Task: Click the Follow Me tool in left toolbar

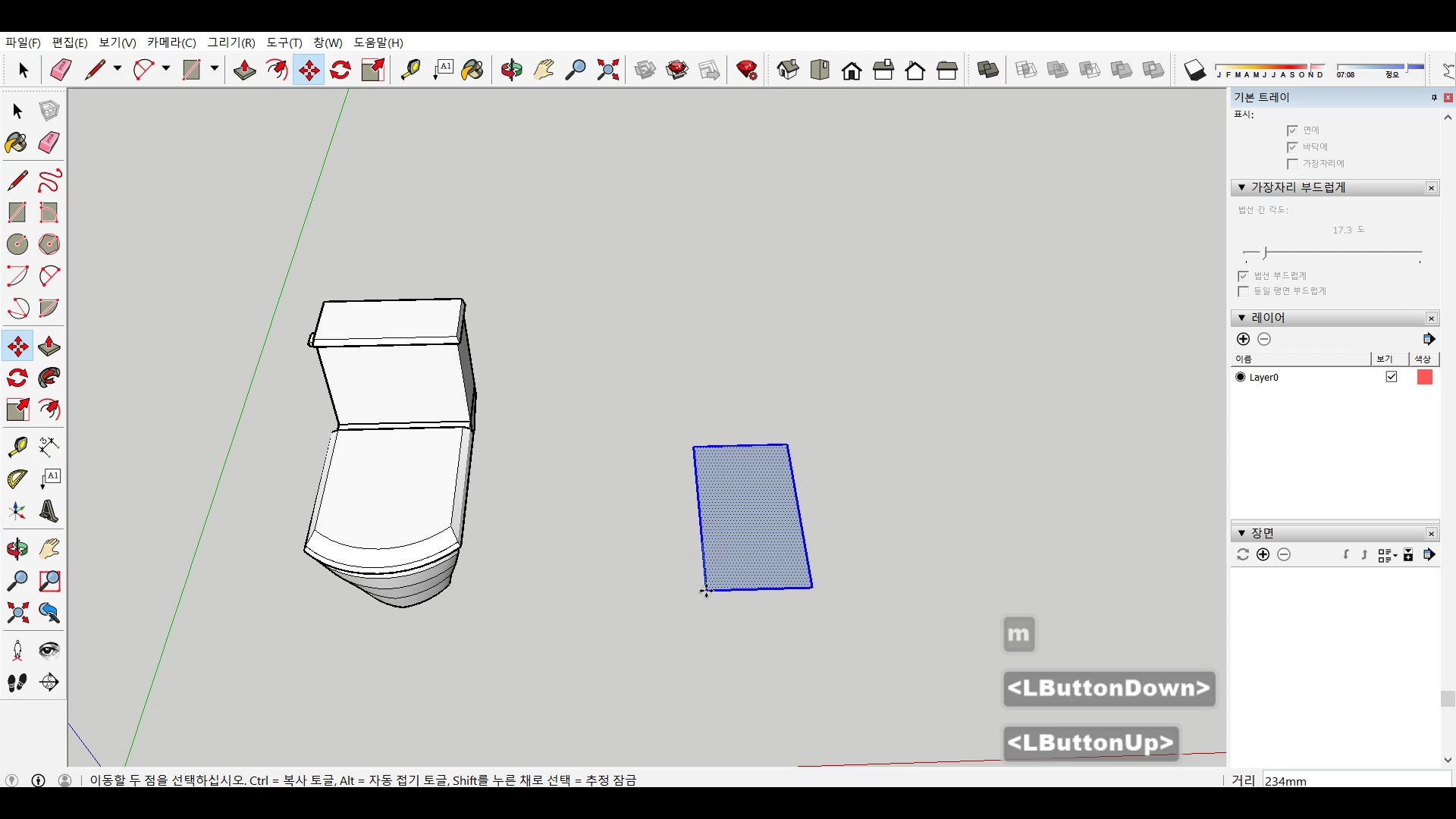Action: [x=49, y=378]
